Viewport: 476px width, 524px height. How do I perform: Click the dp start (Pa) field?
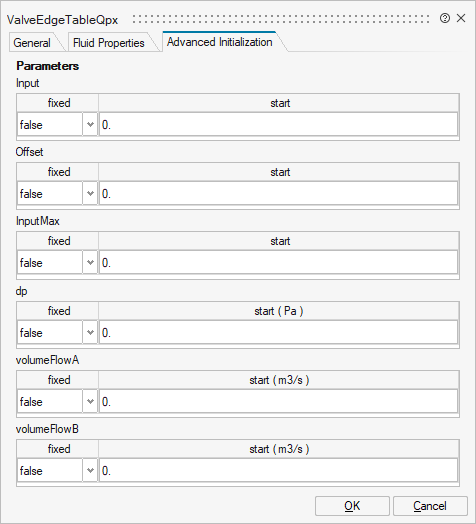[278, 333]
